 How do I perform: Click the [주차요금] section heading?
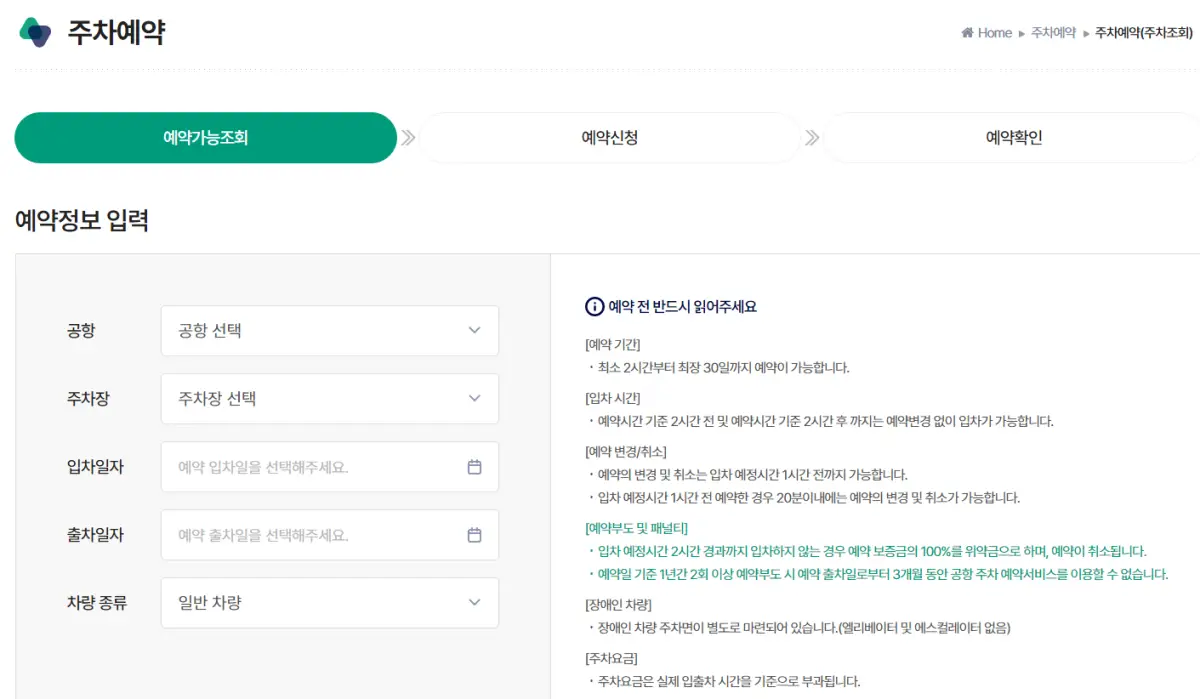(x=611, y=658)
